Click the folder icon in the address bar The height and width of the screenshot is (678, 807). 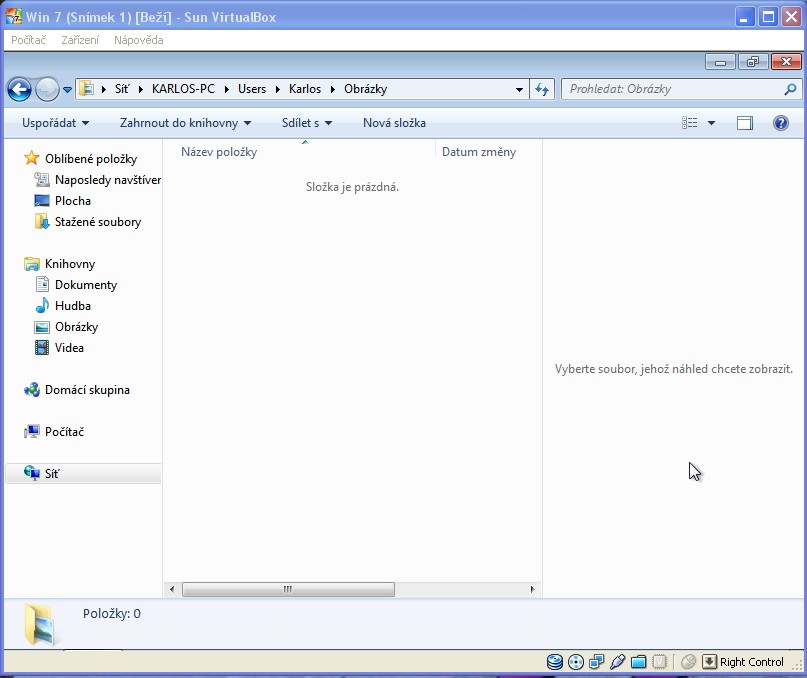86,89
